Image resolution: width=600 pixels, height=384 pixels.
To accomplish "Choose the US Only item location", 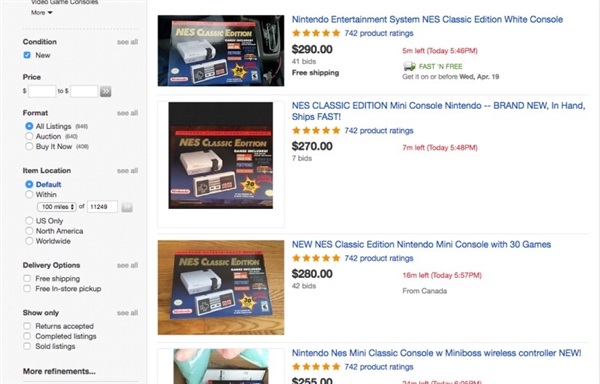I will 29,221.
